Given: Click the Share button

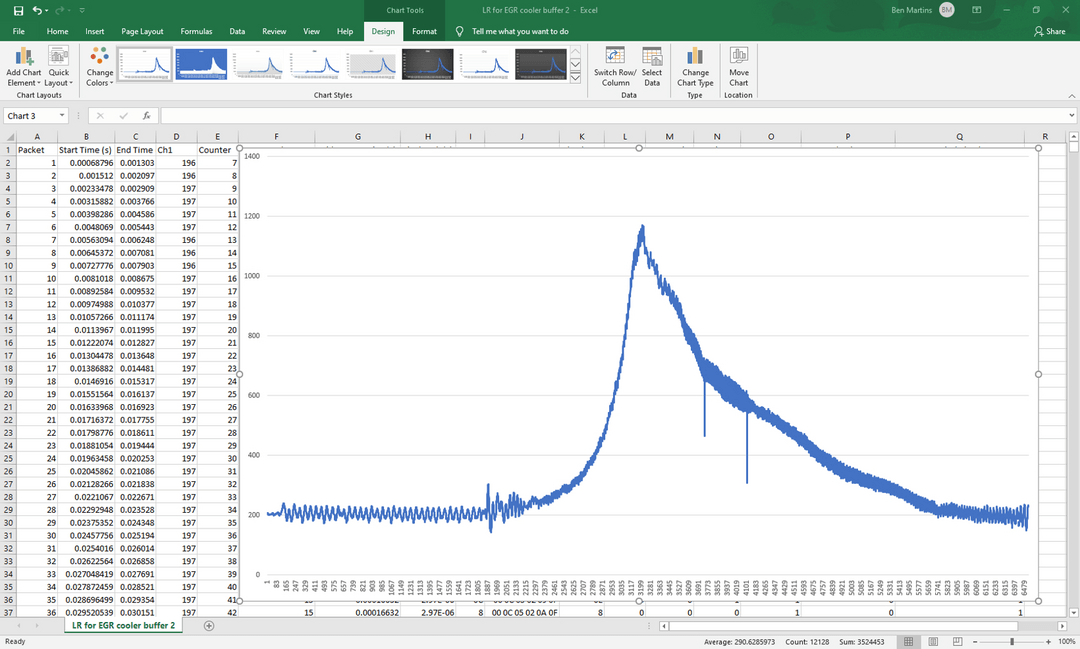Looking at the screenshot, I should pyautogui.click(x=1050, y=31).
